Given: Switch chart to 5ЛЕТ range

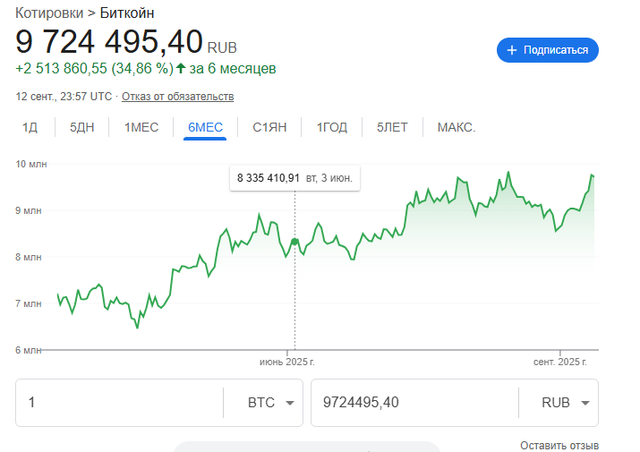Looking at the screenshot, I should (x=392, y=127).
